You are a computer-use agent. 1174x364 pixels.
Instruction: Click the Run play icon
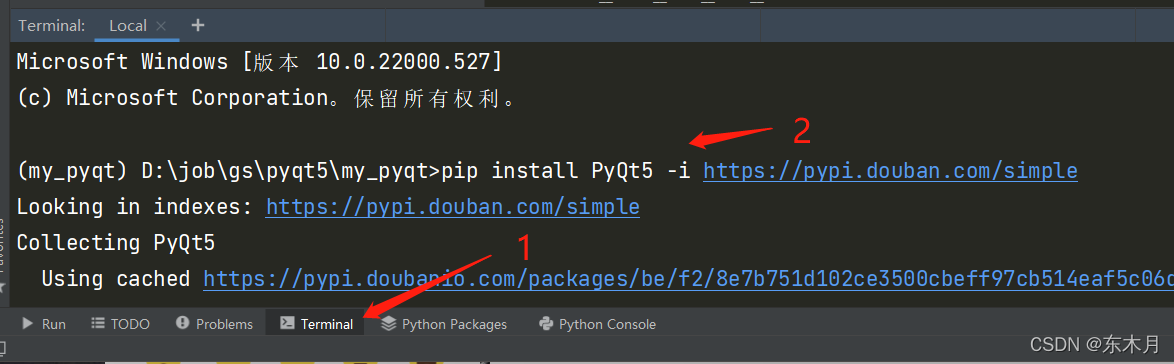tap(28, 324)
